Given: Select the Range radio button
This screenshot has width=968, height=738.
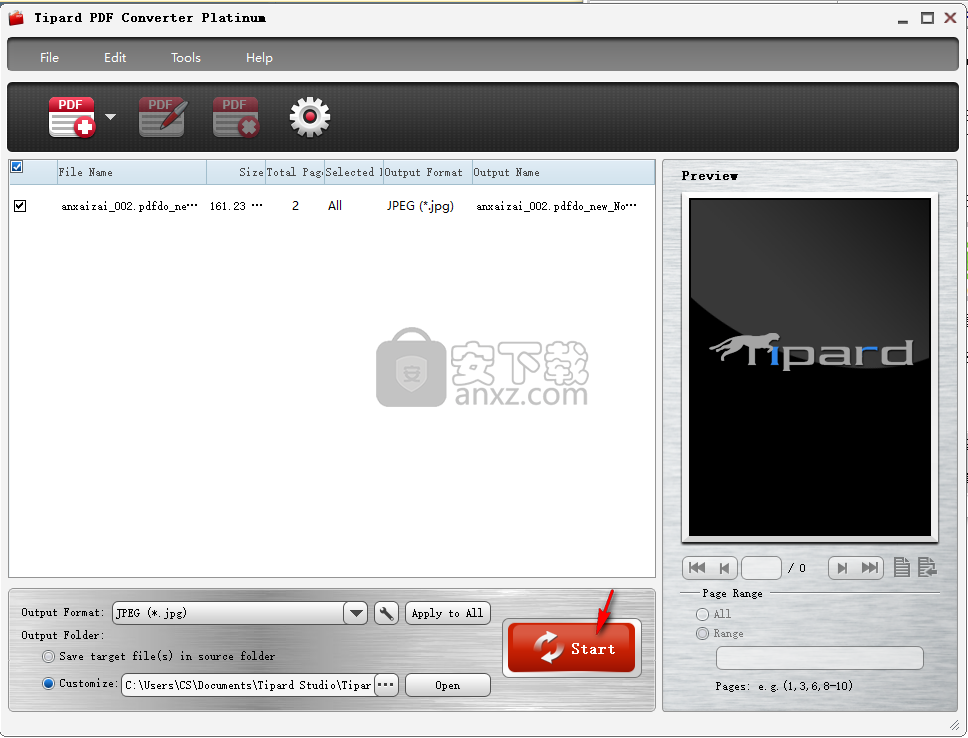Looking at the screenshot, I should click(702, 634).
